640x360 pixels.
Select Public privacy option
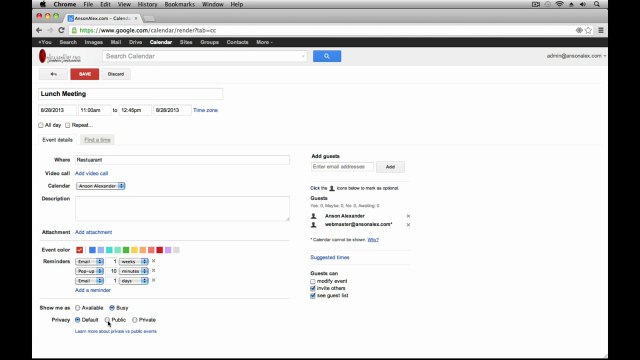click(x=107, y=320)
